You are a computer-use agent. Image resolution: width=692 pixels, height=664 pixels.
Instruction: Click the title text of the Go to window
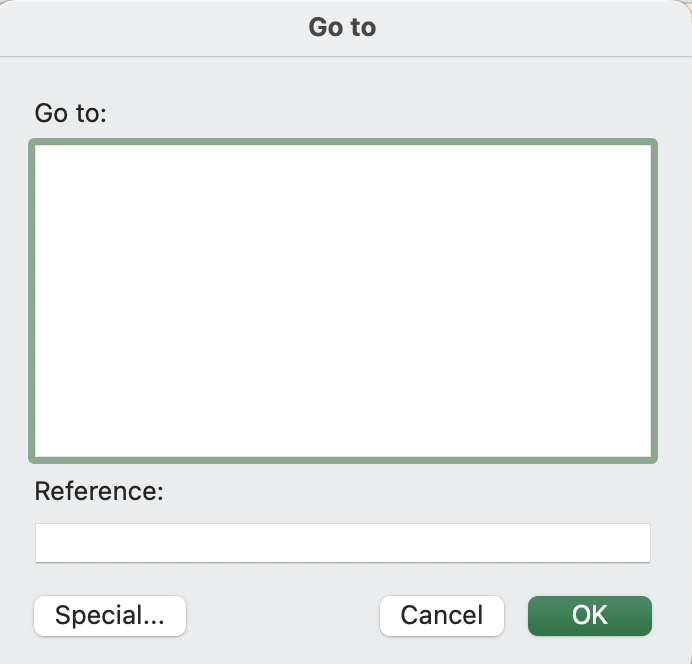click(x=342, y=27)
